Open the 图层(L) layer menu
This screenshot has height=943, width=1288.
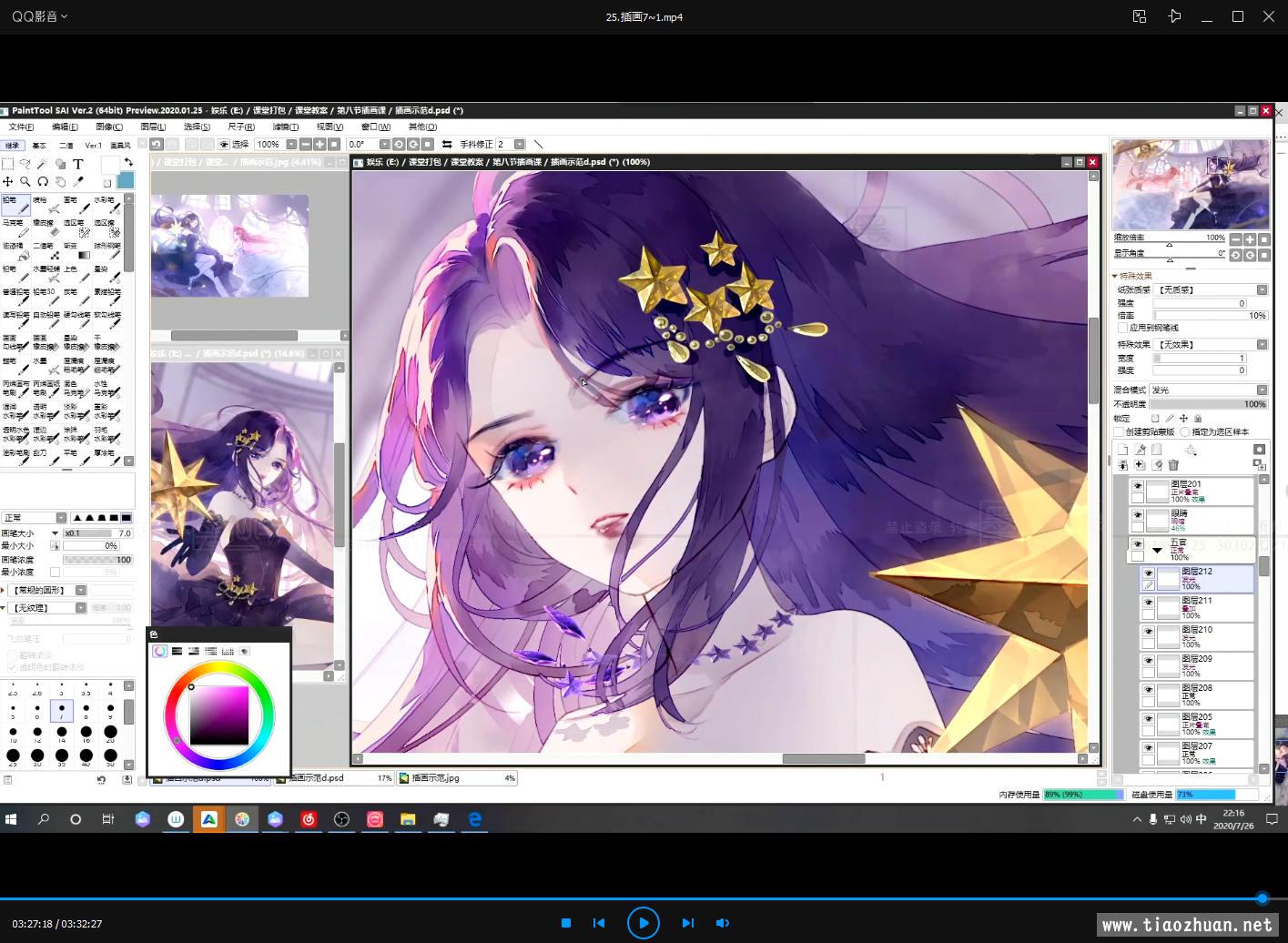[153, 127]
